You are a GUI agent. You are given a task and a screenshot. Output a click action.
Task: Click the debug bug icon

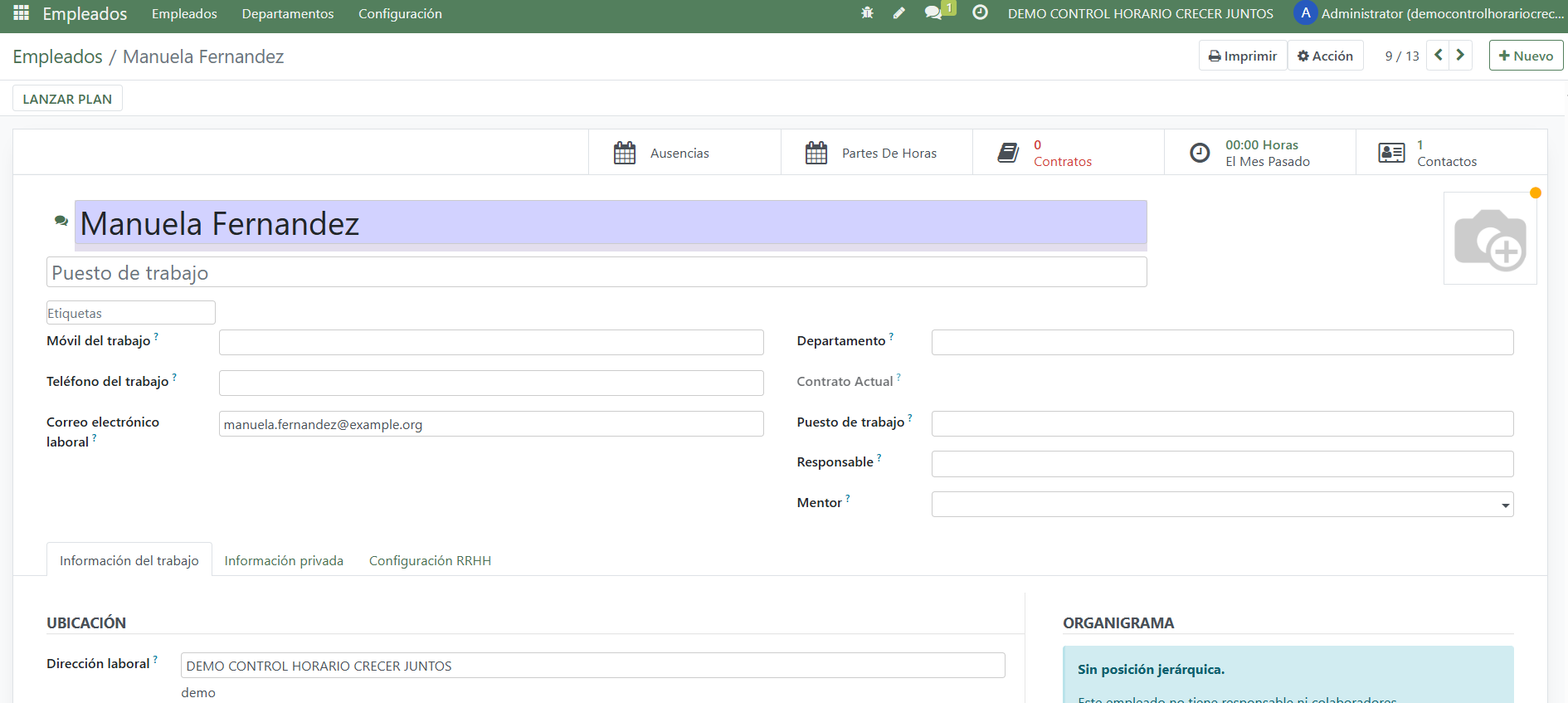tap(867, 13)
